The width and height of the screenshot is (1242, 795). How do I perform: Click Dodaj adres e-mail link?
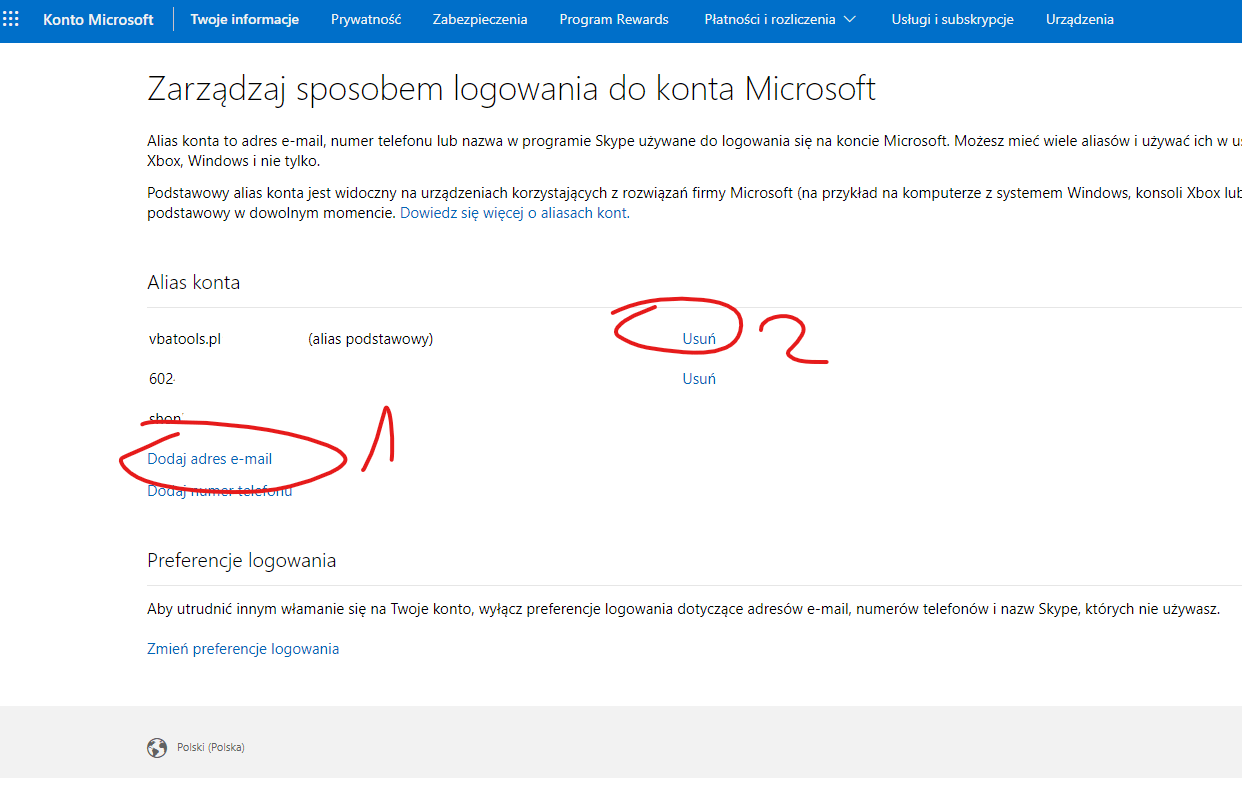(x=209, y=459)
